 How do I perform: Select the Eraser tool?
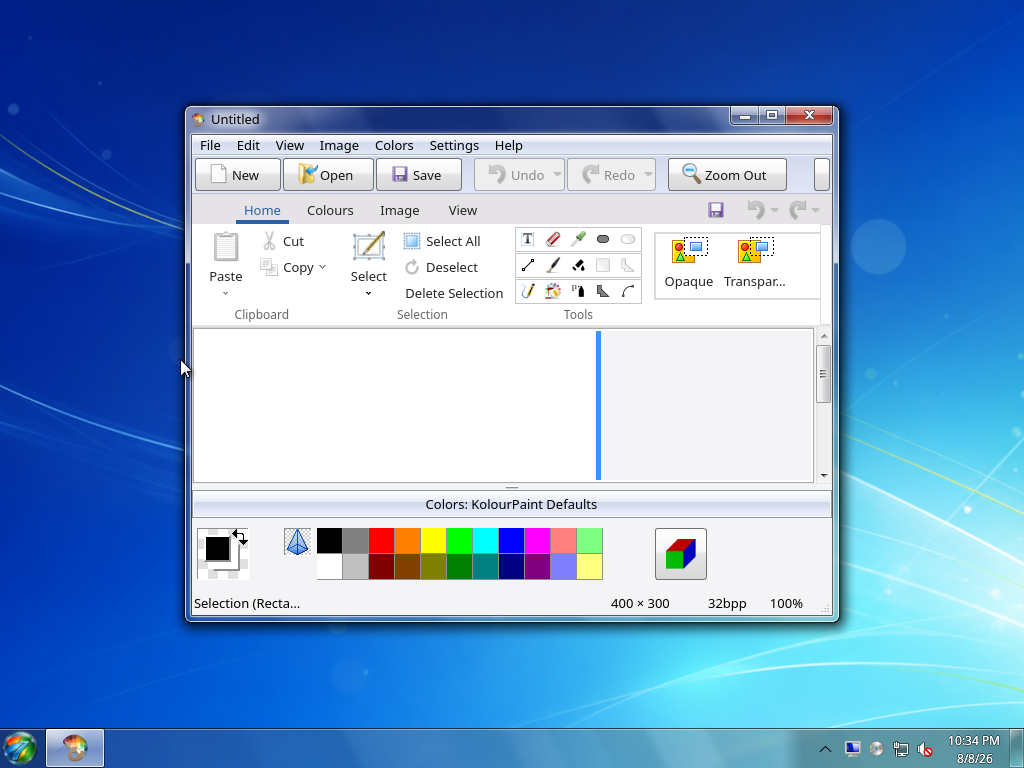[552, 239]
